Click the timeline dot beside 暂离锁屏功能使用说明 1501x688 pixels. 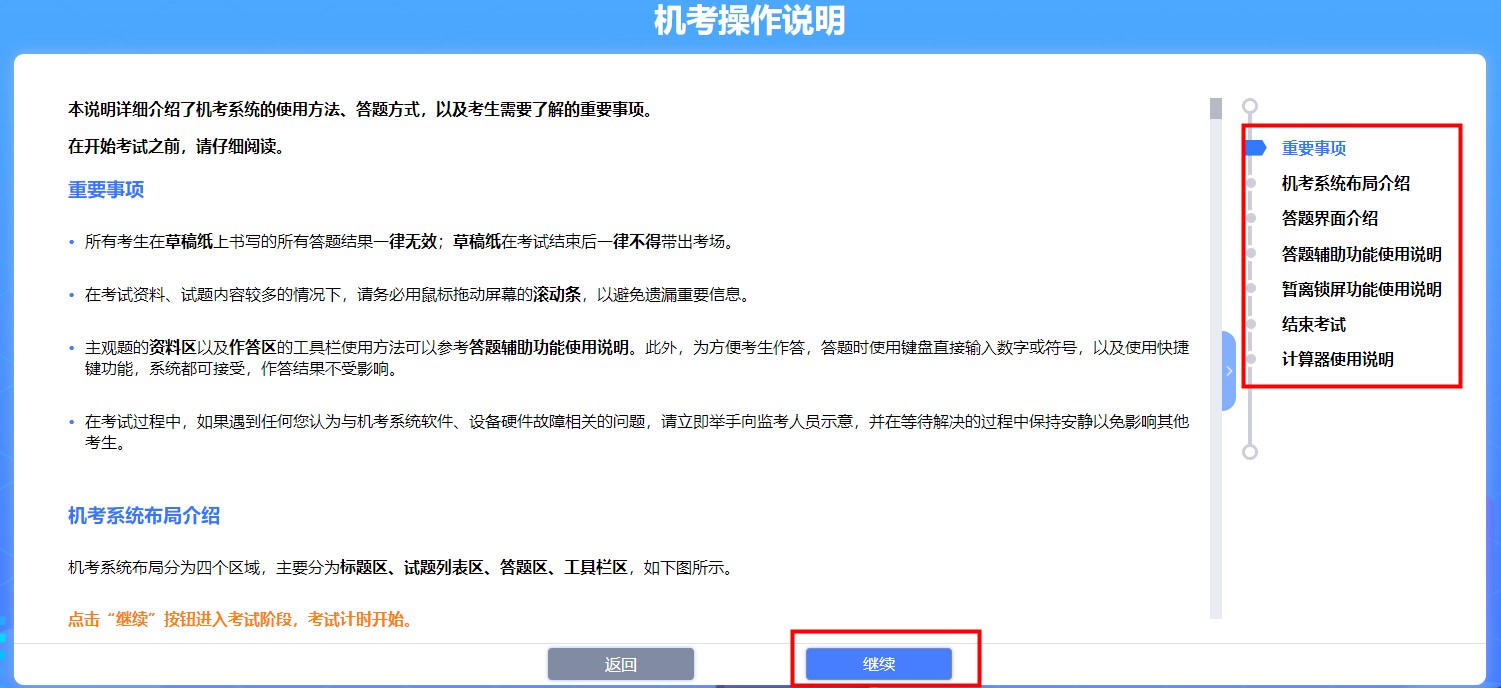coord(1251,289)
